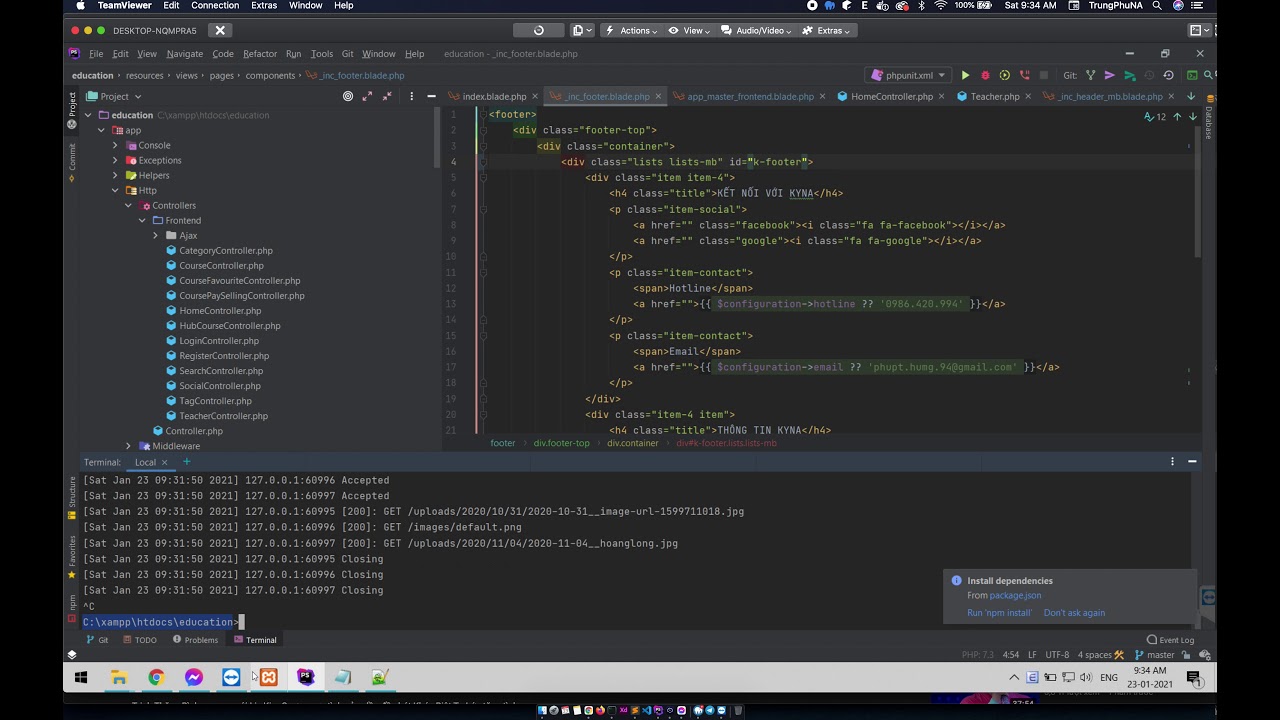Expand the Middleware folder
1280x720 pixels.
coord(128,446)
